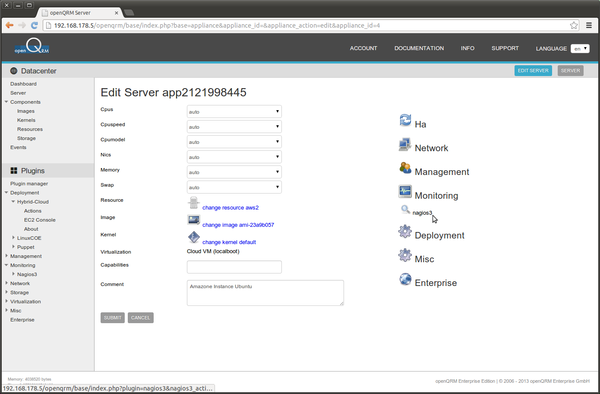Click the Deployment gear icon
This screenshot has width=600, height=394.
405,231
